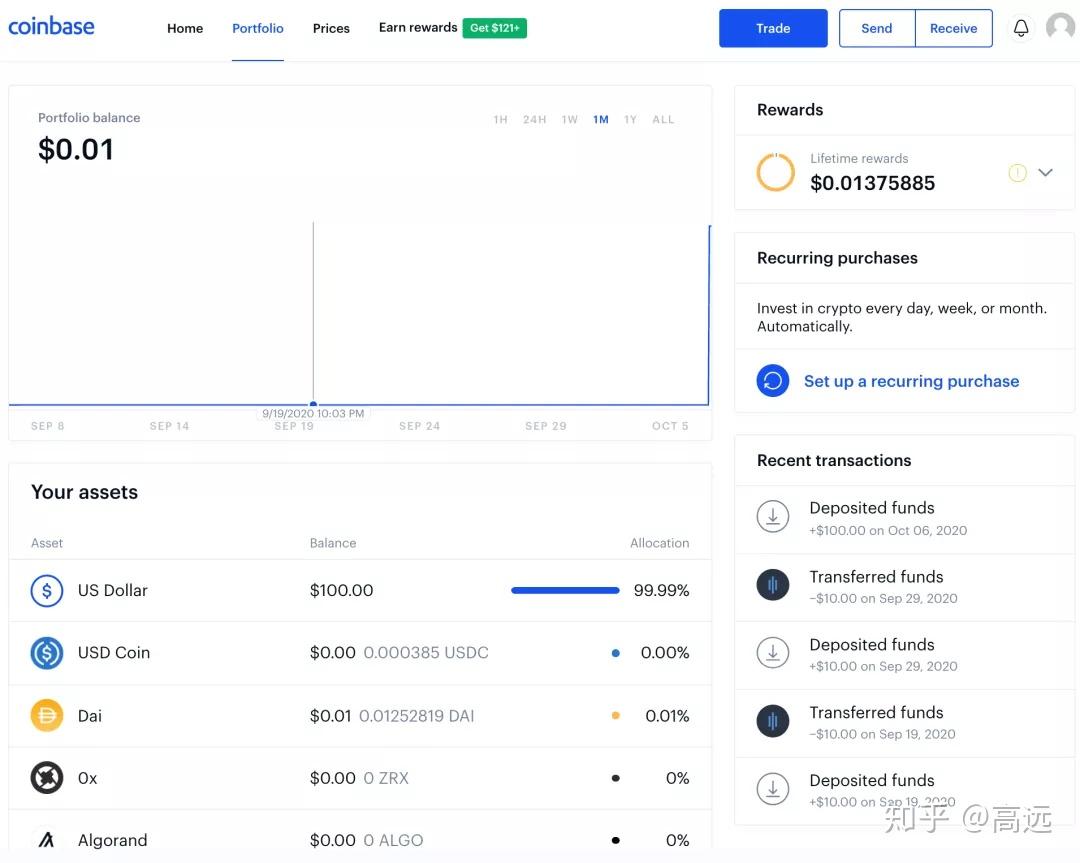Click the Algorand black allocation dot

(616, 840)
